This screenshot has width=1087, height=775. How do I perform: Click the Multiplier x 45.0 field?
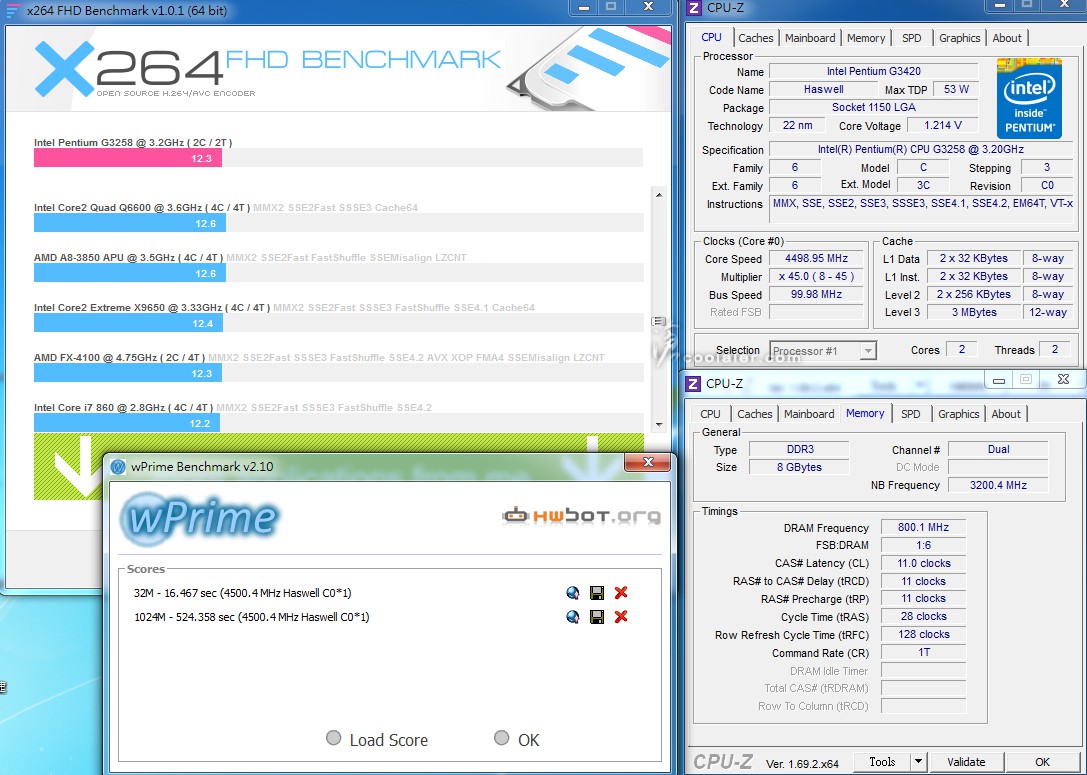tap(817, 276)
